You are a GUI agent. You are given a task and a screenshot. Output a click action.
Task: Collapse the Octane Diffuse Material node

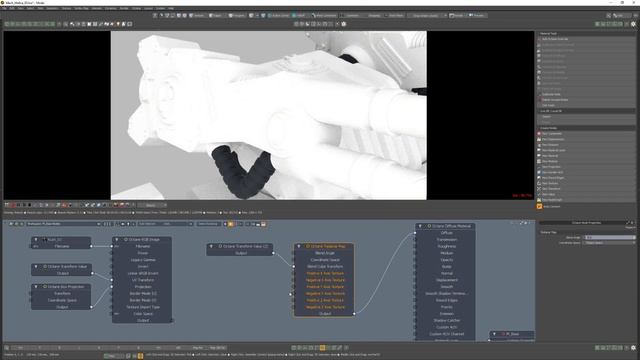pos(420,226)
